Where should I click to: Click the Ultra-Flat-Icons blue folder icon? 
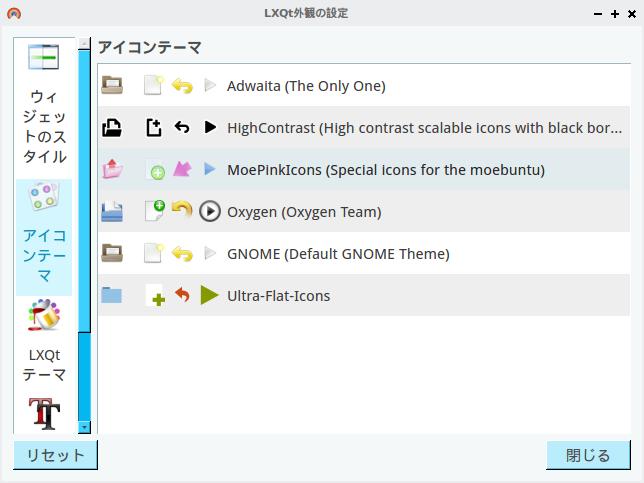(x=112, y=295)
